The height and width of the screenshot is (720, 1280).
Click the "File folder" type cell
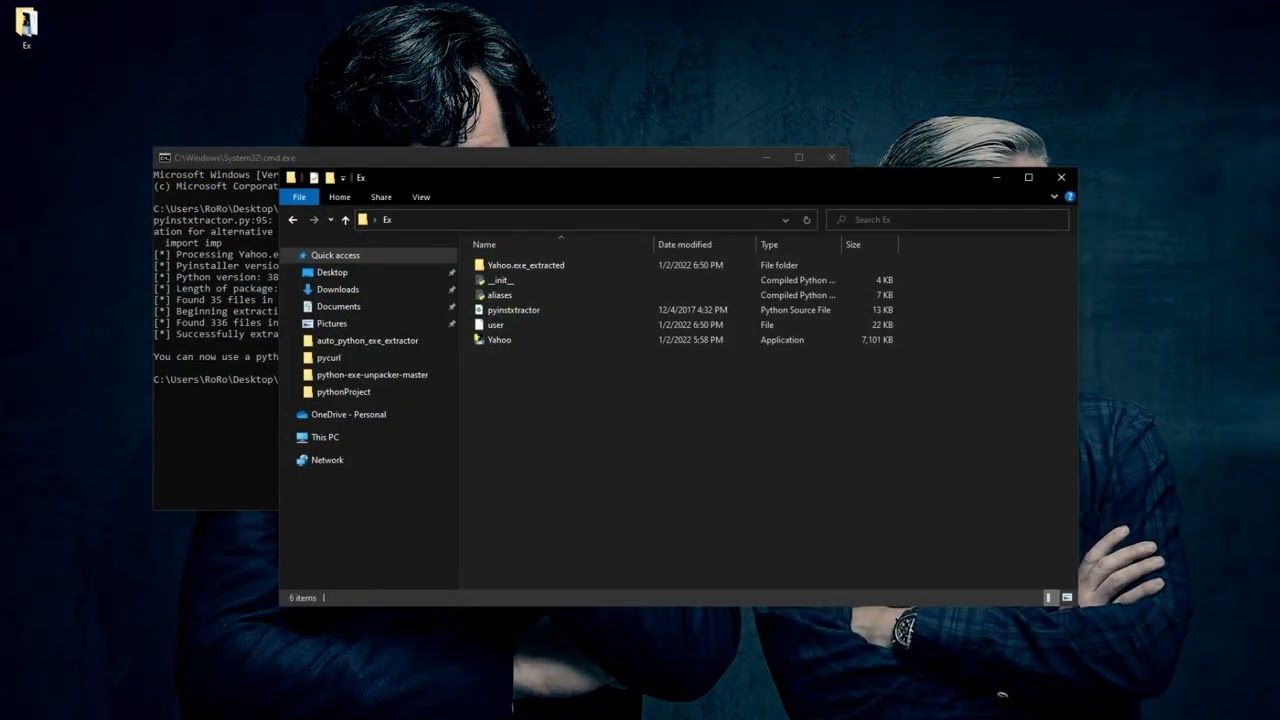point(779,265)
